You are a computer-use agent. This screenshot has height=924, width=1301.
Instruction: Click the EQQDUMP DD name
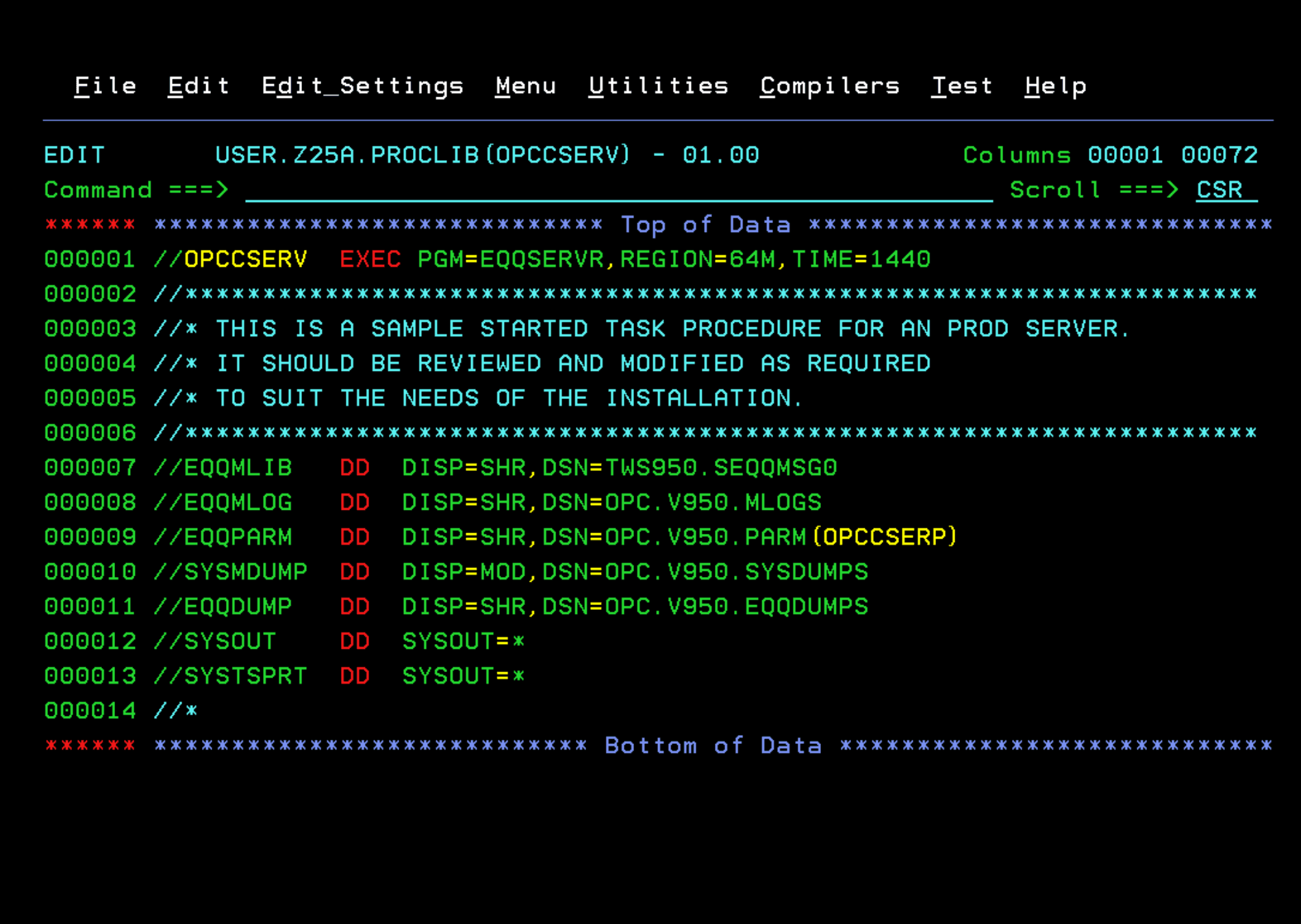coord(238,606)
